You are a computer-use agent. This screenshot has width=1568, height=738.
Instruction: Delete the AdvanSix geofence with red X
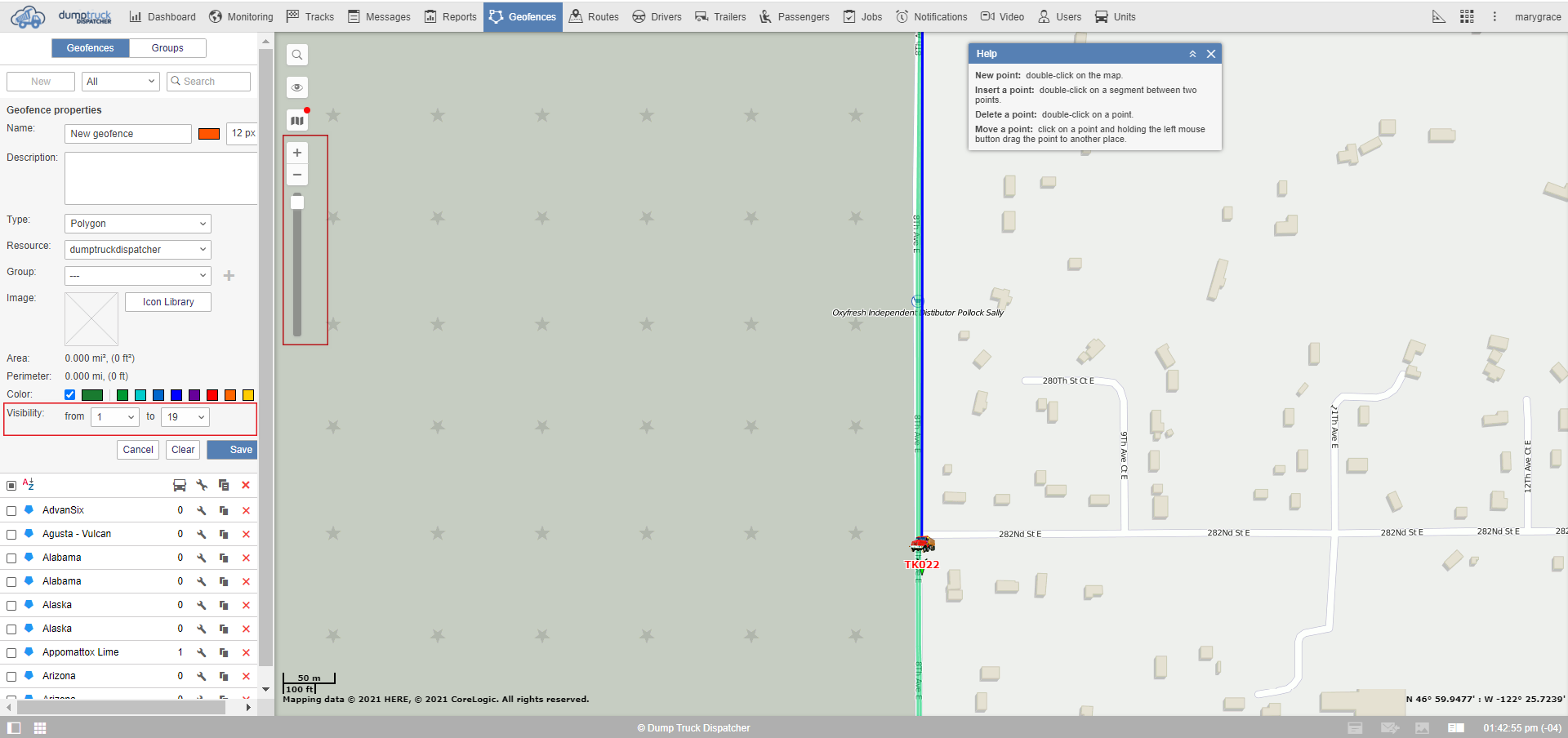tap(246, 511)
